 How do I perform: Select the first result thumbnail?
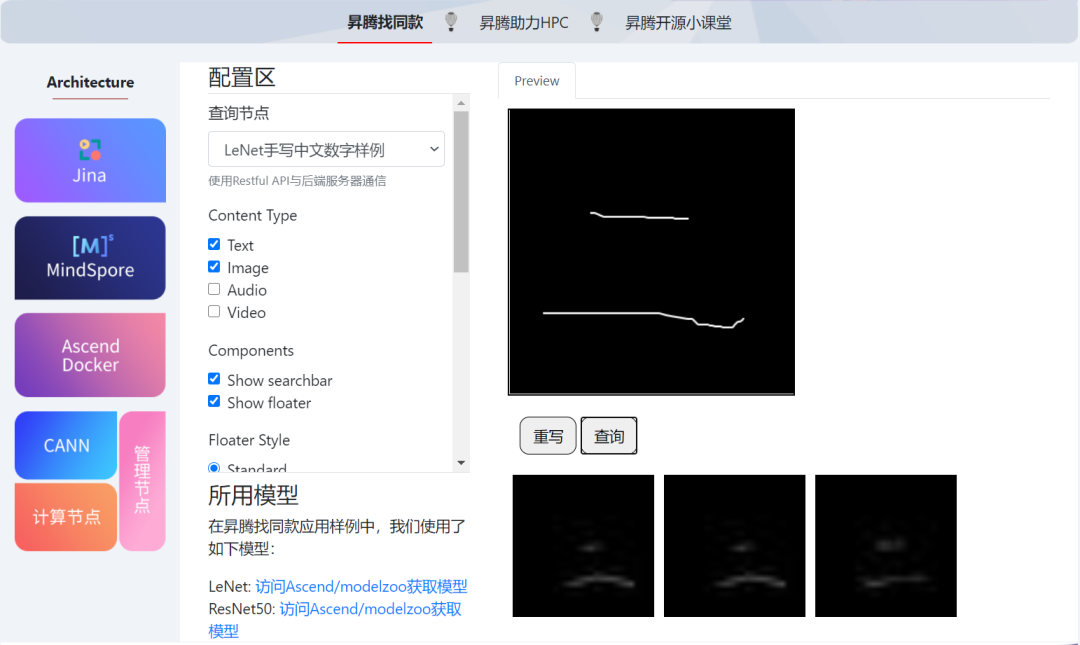(x=583, y=545)
